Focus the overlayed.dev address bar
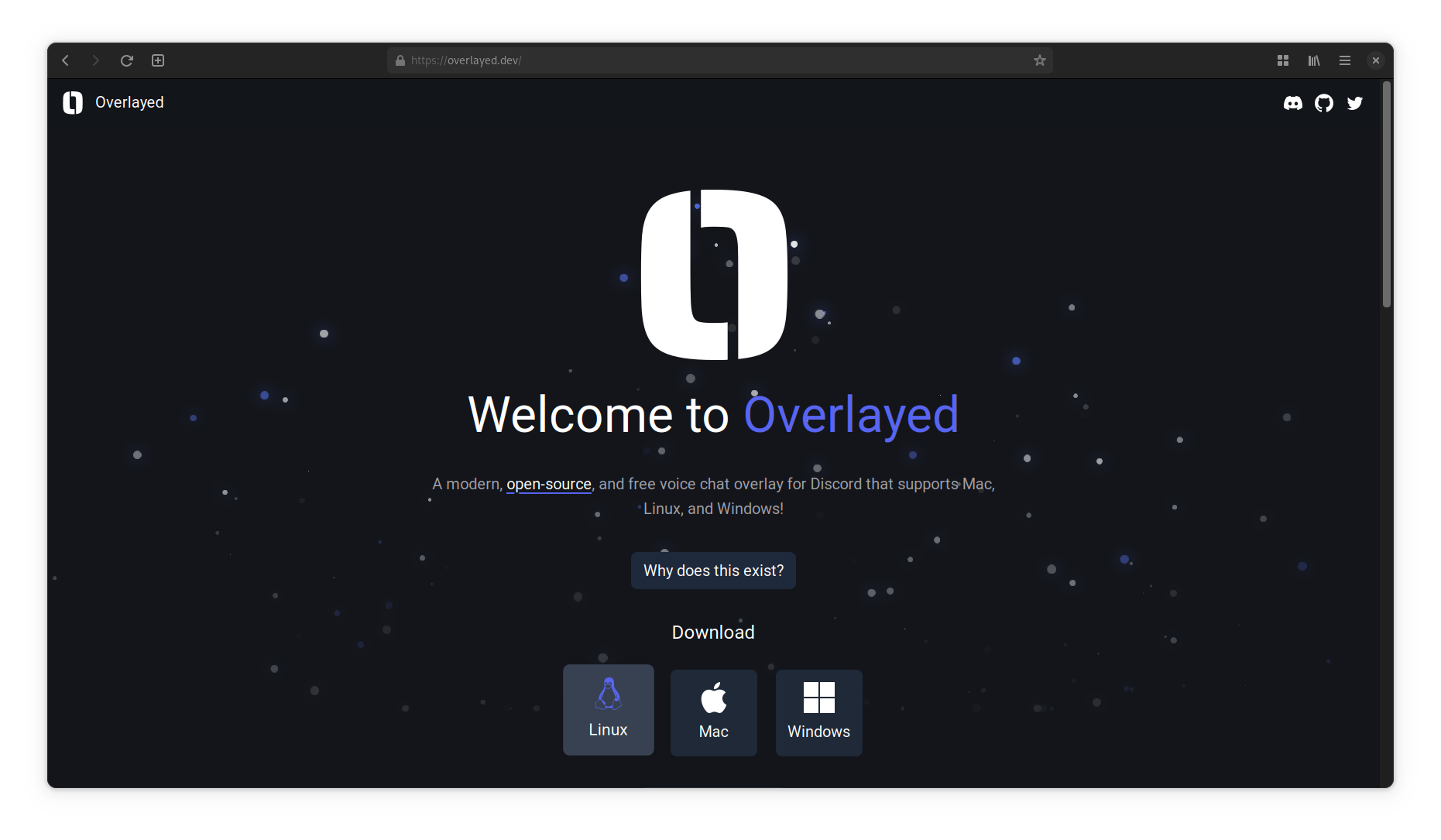Screen dimensions: 1441x840 click(697, 60)
